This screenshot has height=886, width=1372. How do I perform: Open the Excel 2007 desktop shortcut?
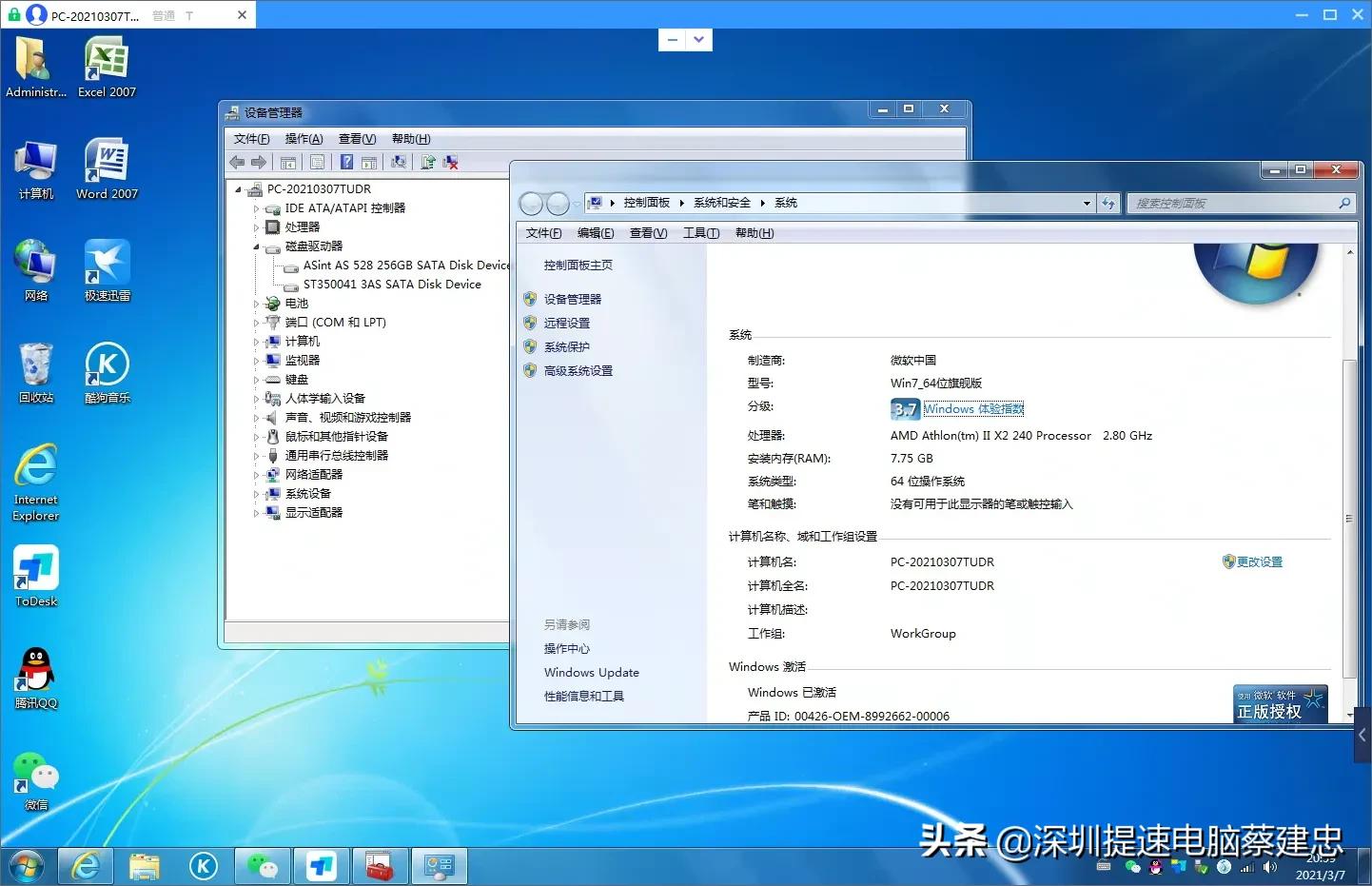coord(107,67)
